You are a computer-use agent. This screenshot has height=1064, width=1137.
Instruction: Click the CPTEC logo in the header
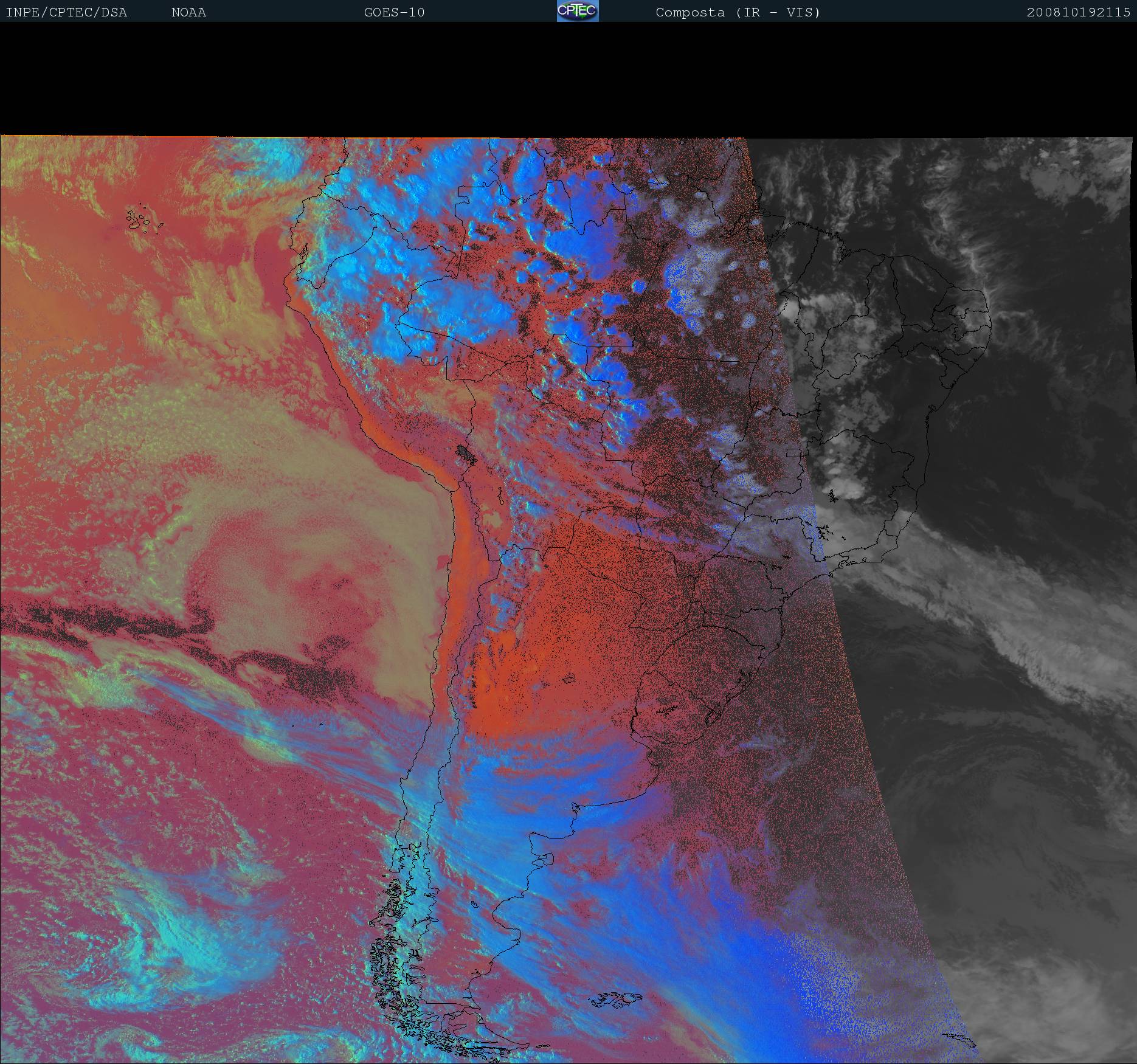pos(577,11)
